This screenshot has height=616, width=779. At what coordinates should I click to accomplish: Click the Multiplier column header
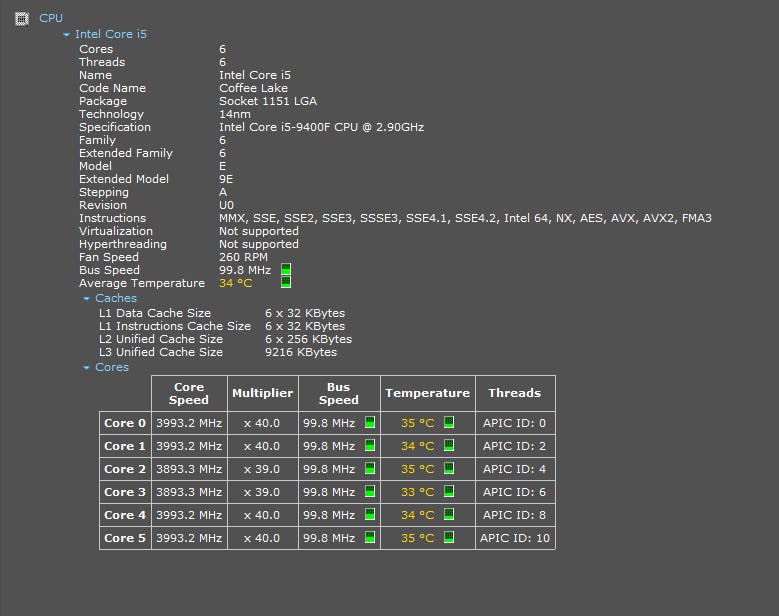(262, 393)
